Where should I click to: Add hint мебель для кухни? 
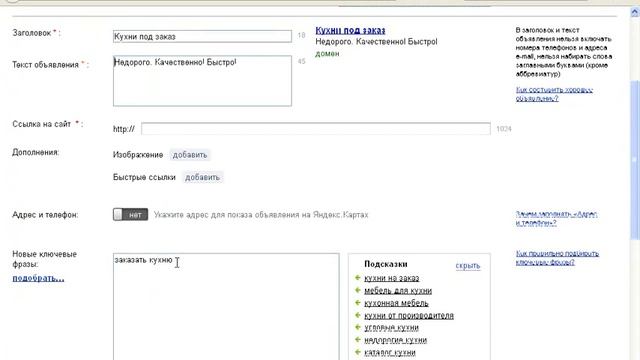398,291
